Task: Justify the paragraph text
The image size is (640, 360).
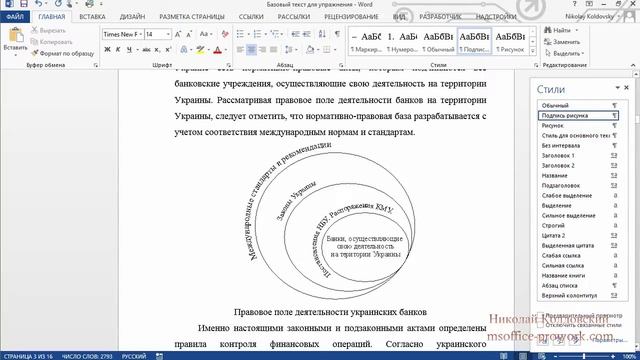Action: pyautogui.click(x=273, y=49)
